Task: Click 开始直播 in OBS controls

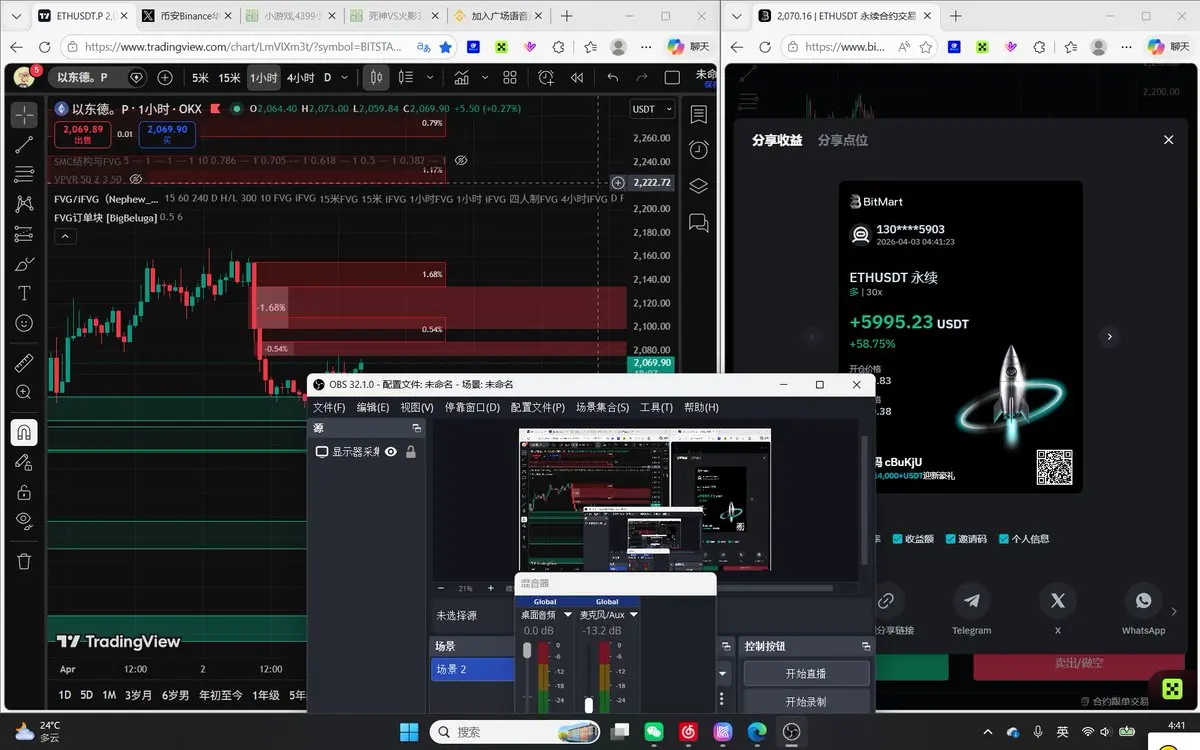Action: pos(806,673)
